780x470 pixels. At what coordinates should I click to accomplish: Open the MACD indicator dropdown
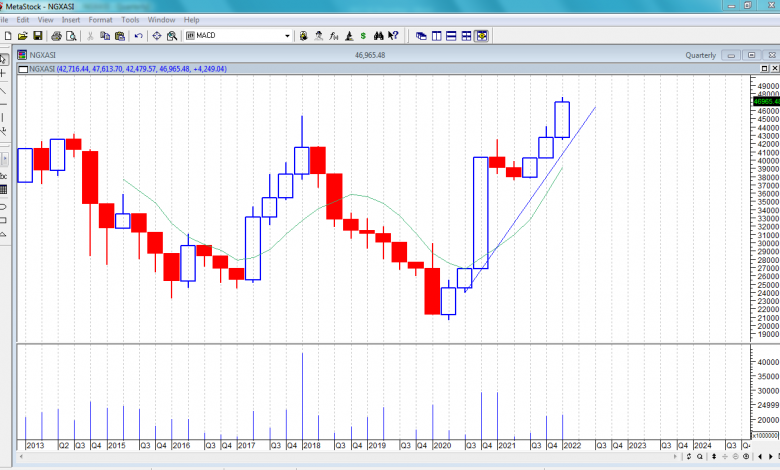287,36
